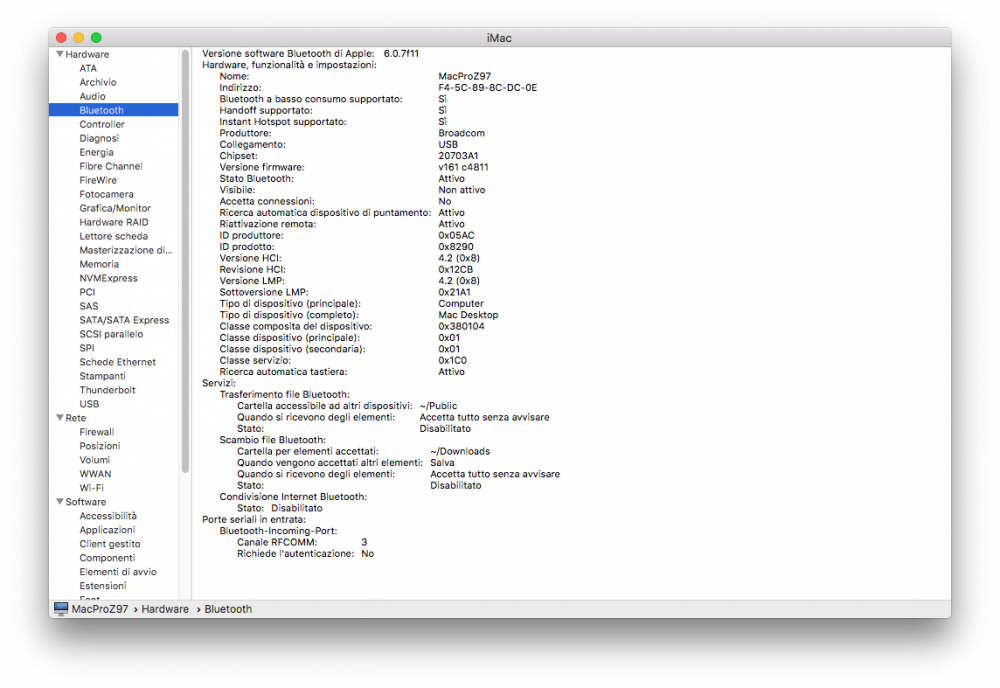Click the software version 6.0.7f11
This screenshot has width=1000, height=688.
(401, 54)
